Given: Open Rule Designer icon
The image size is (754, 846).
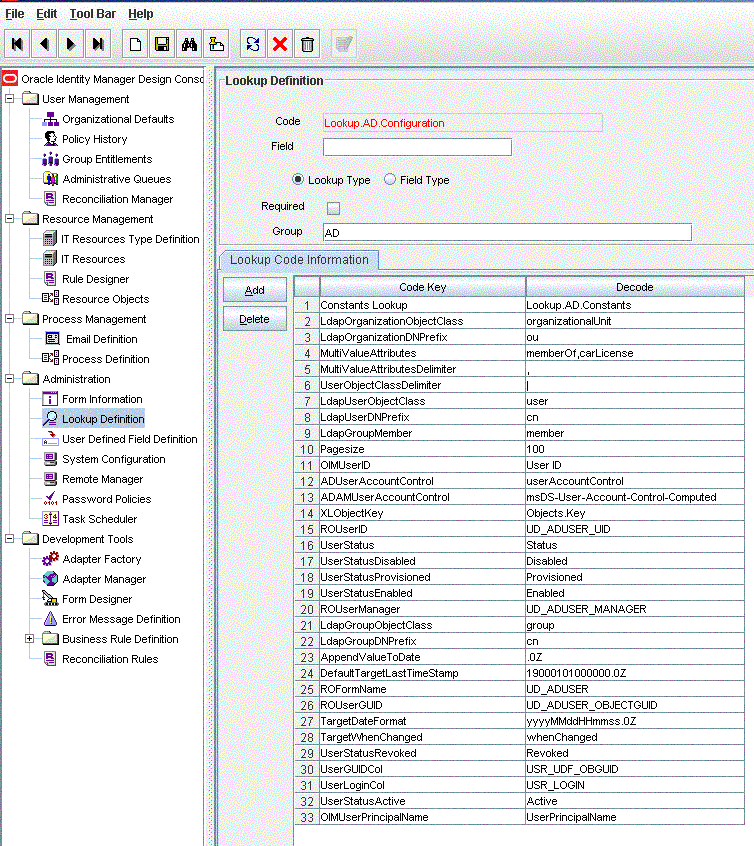Looking at the screenshot, I should tap(50, 279).
